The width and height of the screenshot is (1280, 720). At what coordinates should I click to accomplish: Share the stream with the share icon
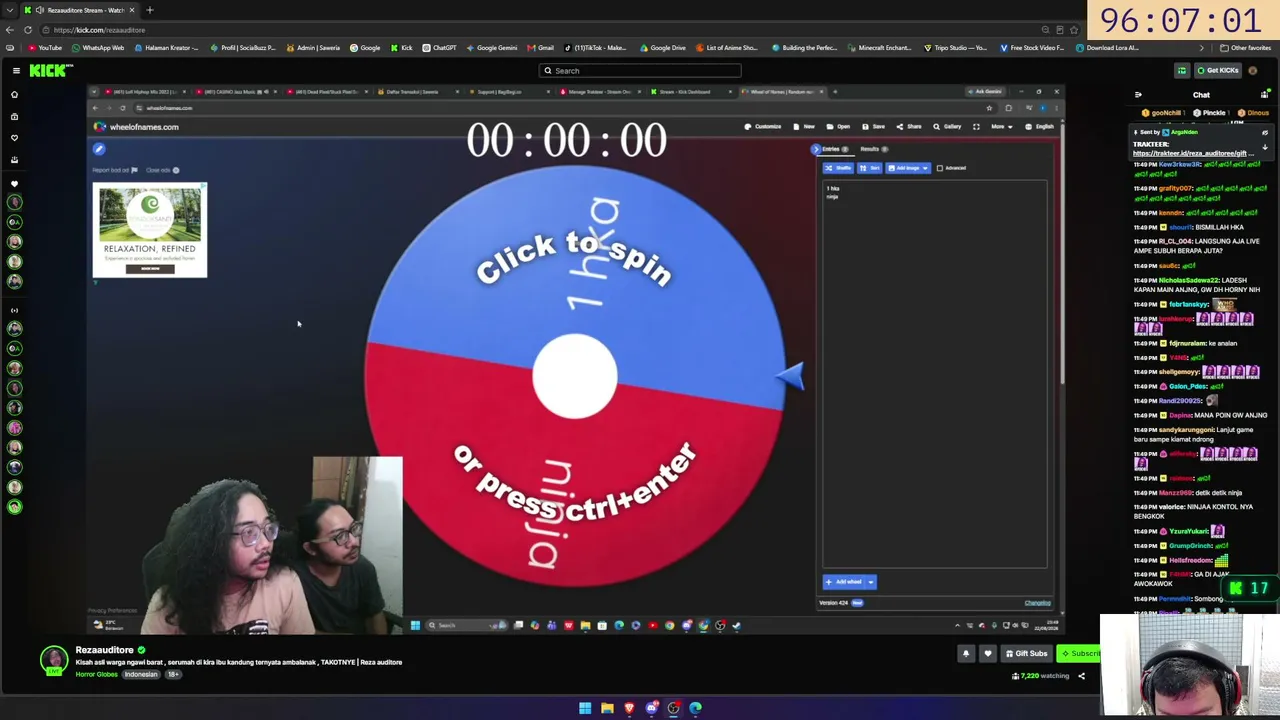pyautogui.click(x=1081, y=676)
